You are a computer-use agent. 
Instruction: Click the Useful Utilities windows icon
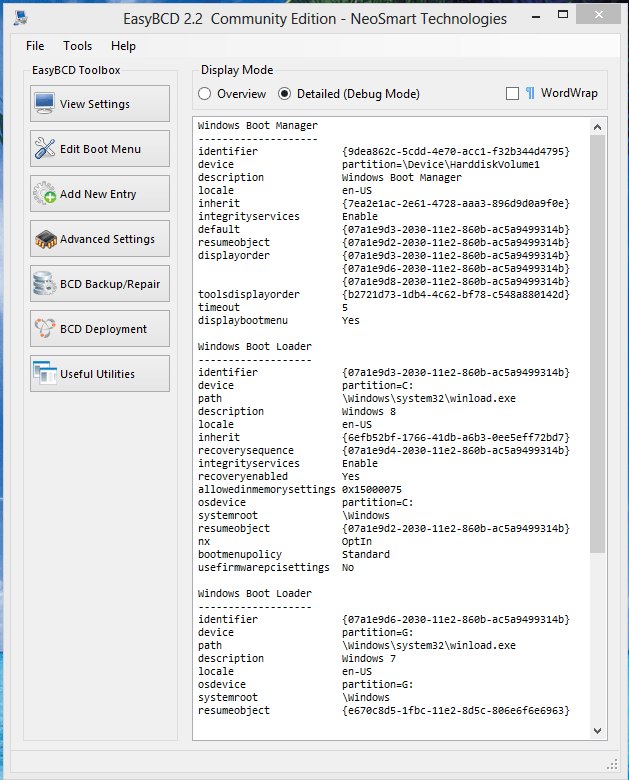click(45, 373)
